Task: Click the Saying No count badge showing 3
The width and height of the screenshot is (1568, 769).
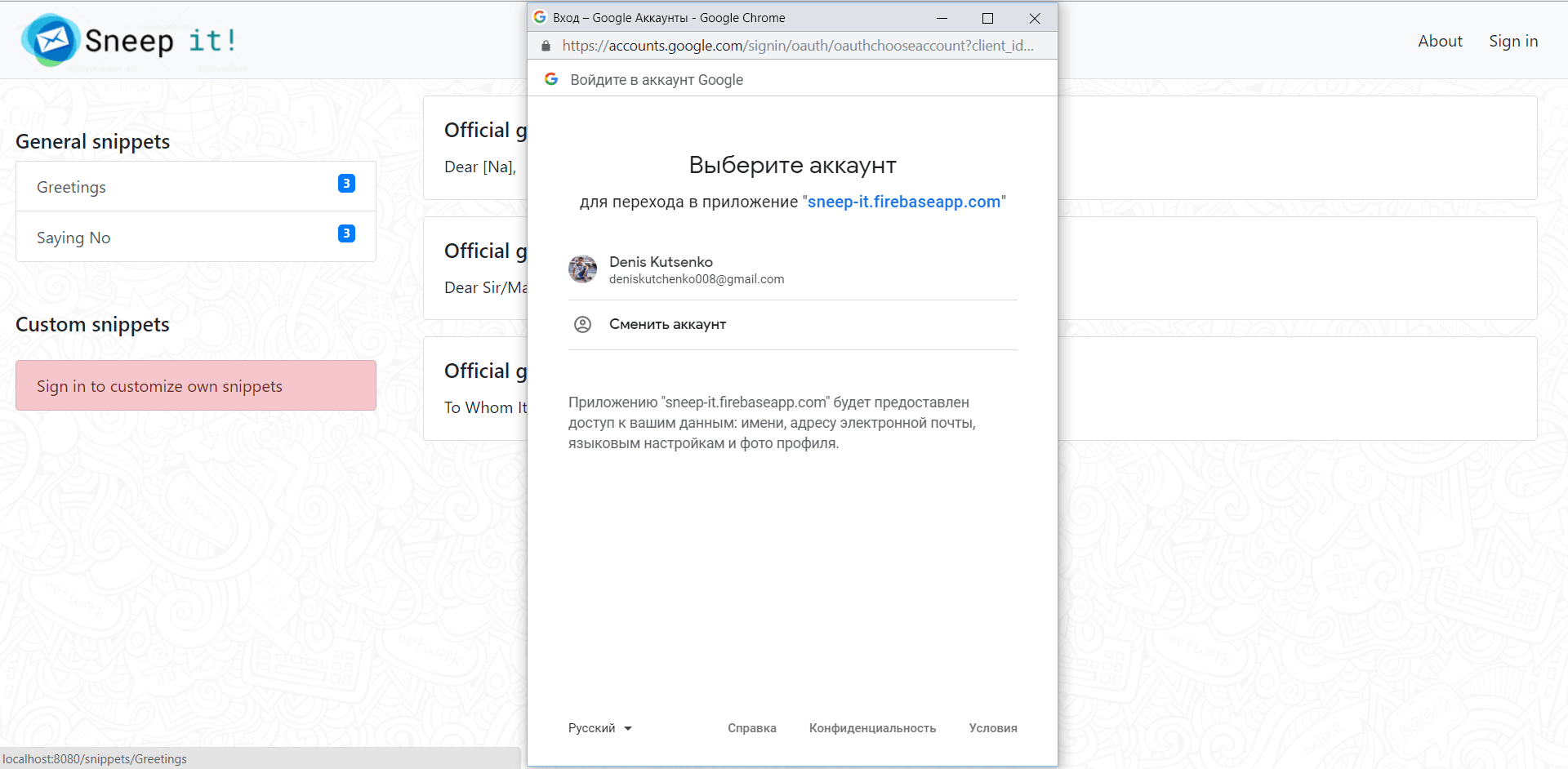Action: (x=346, y=233)
